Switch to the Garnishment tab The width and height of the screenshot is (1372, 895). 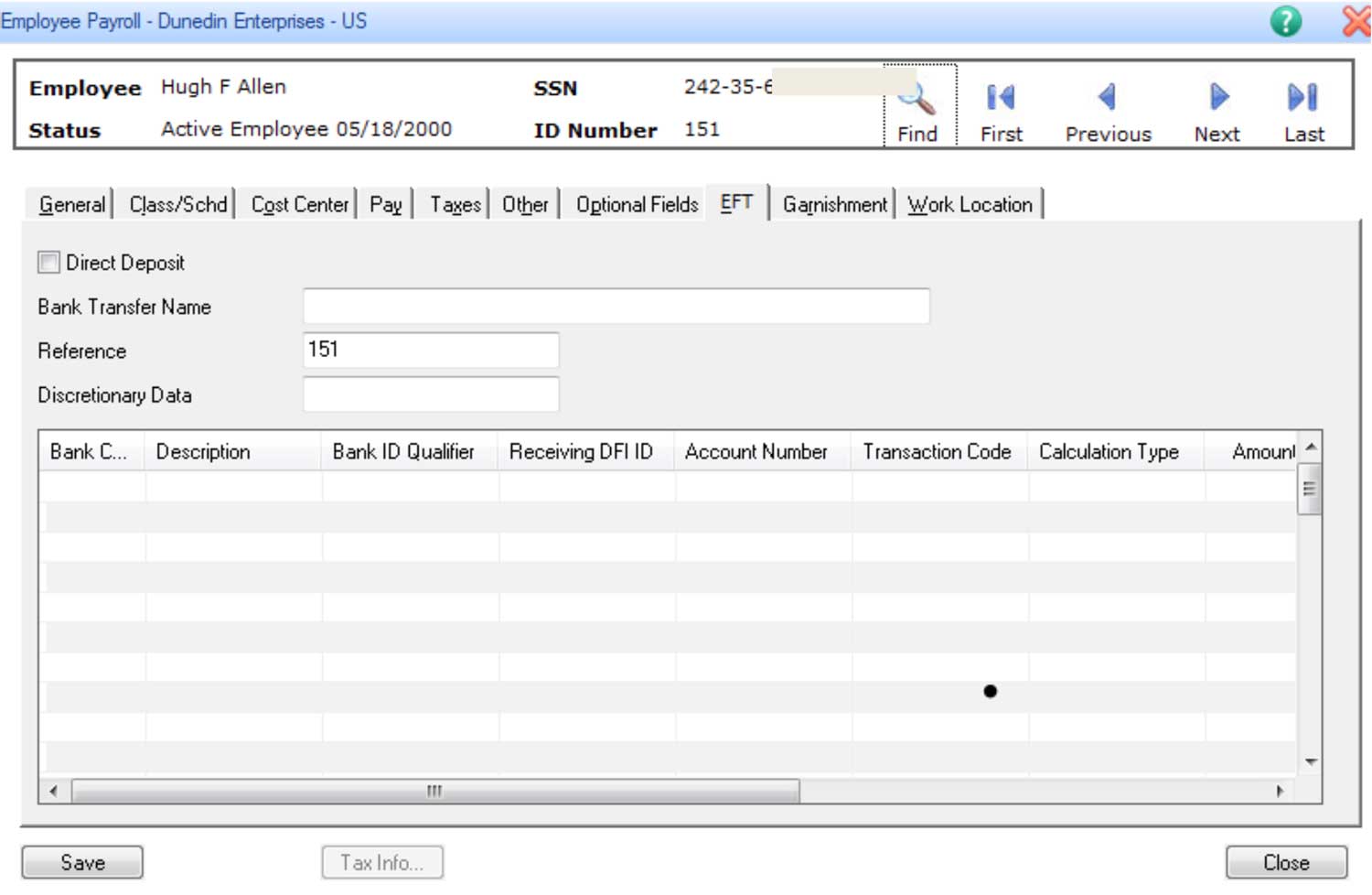834,204
